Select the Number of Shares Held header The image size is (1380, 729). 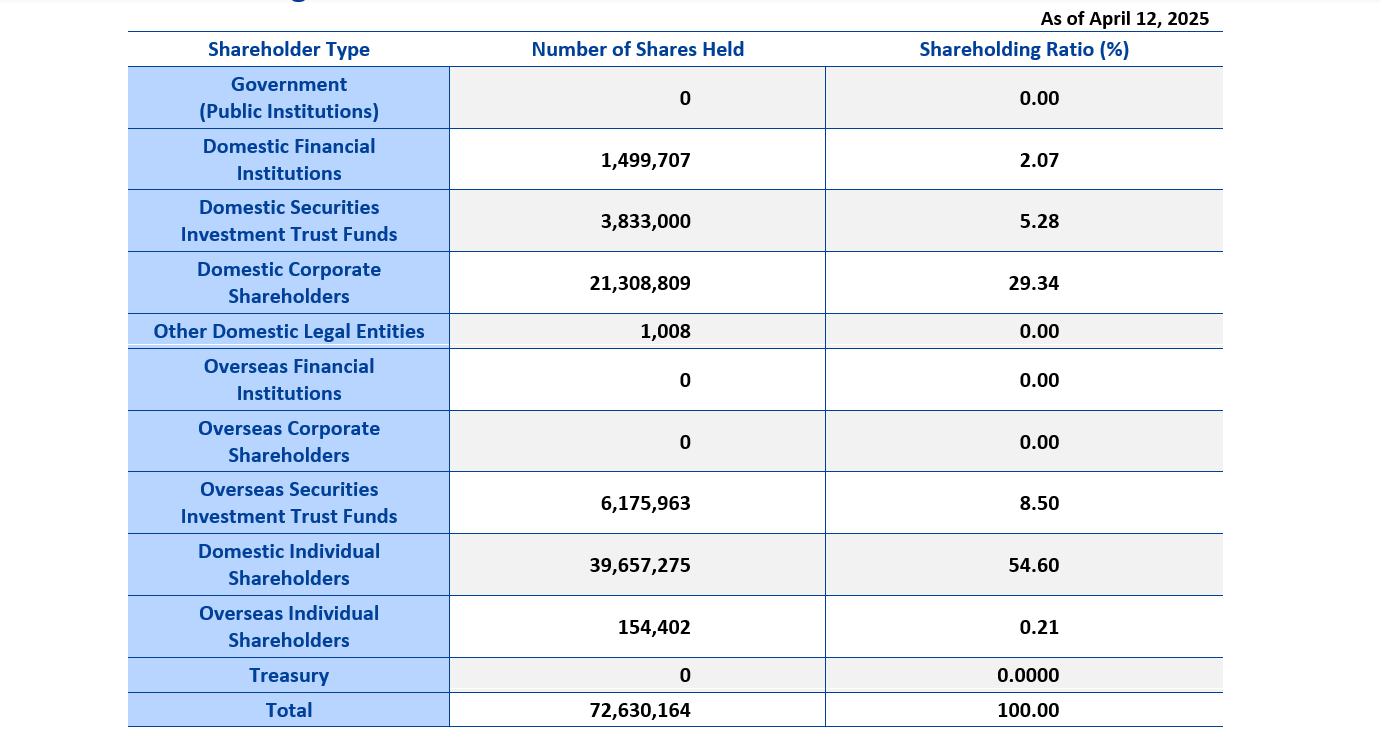(637, 49)
